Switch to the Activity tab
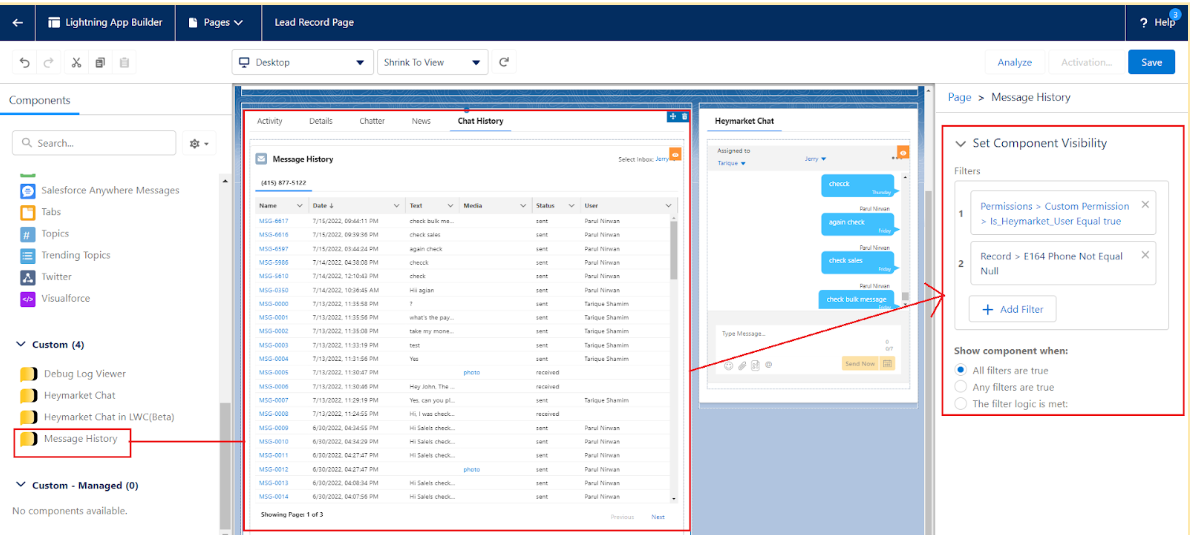Viewport: 1190px width, 535px height. (269, 121)
